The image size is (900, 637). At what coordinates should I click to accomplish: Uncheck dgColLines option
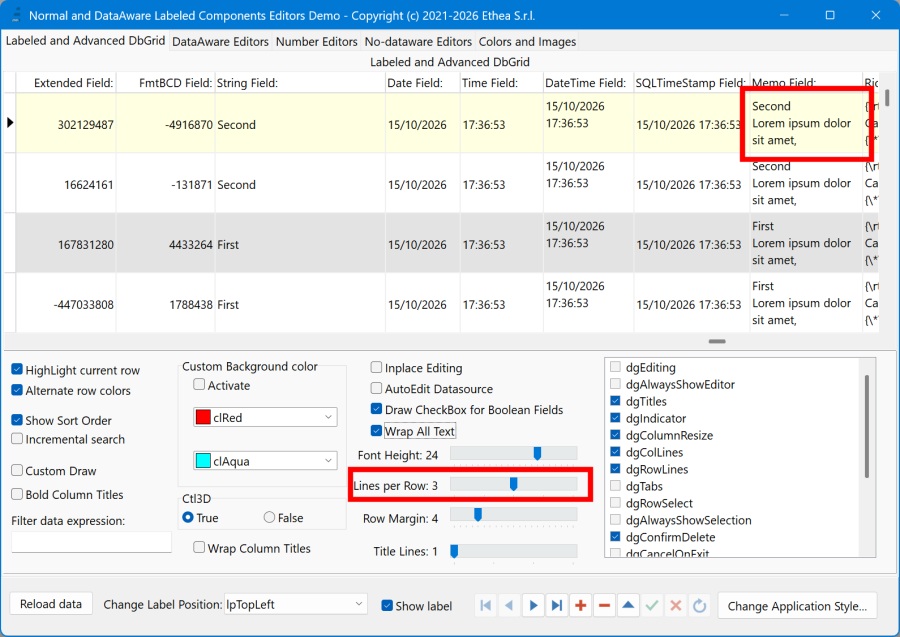[615, 452]
